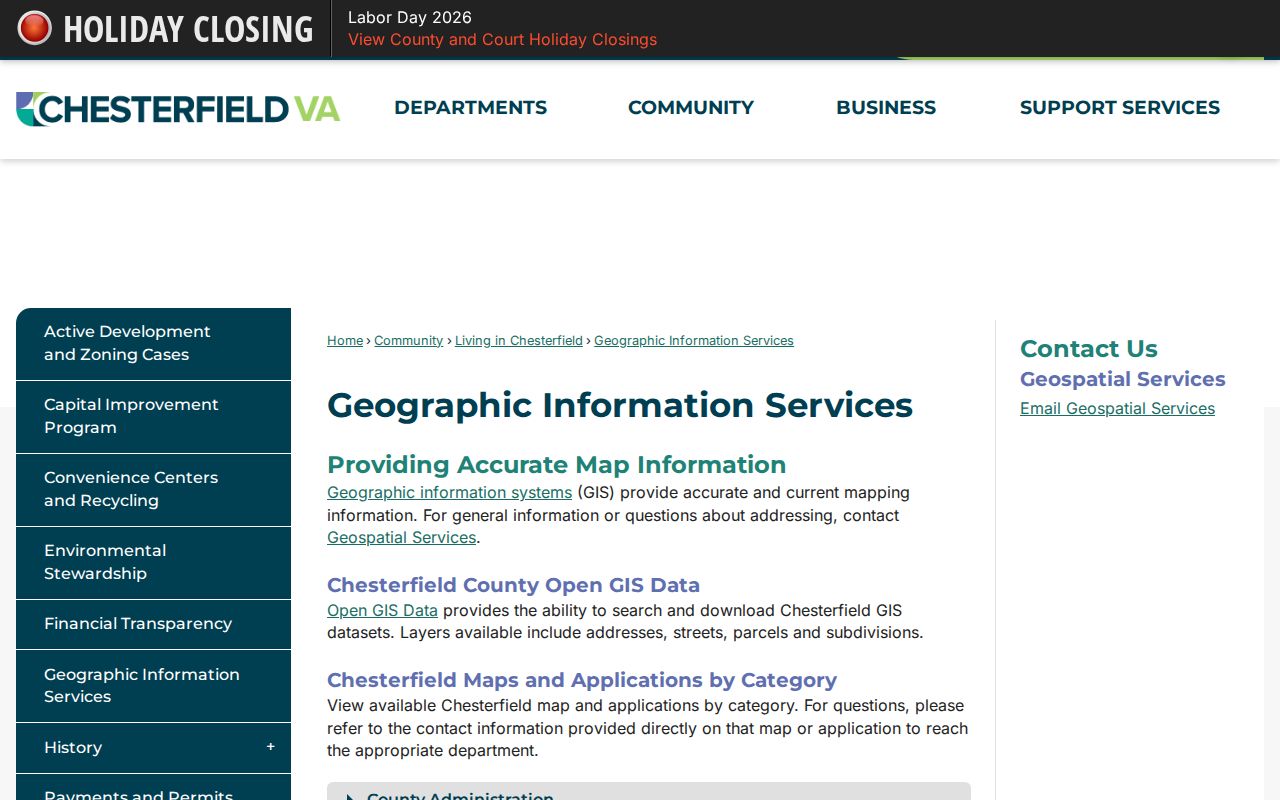1280x800 pixels.
Task: Click the Contact Us heading
Action: click(1088, 349)
